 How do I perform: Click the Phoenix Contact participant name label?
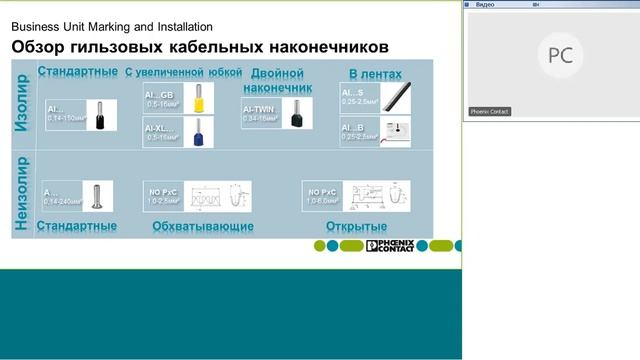pos(489,111)
